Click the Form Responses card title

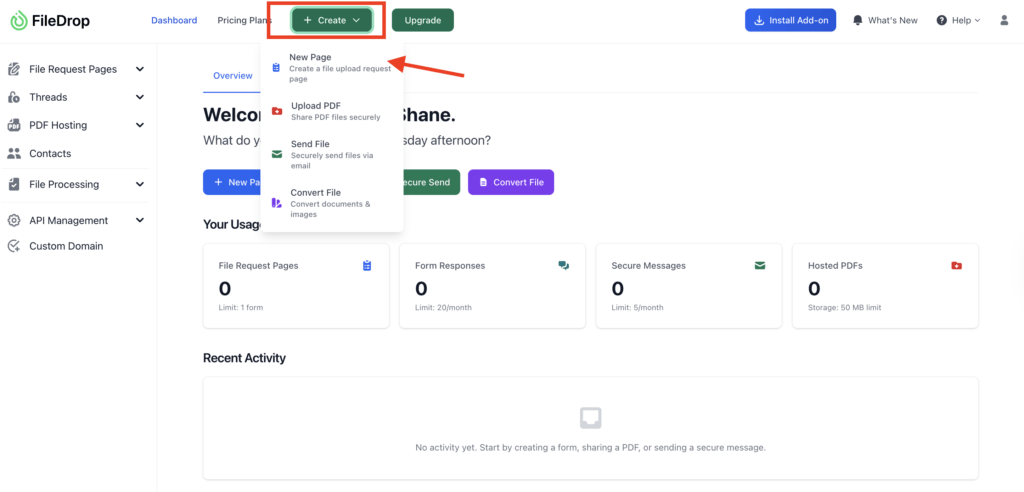coord(450,266)
